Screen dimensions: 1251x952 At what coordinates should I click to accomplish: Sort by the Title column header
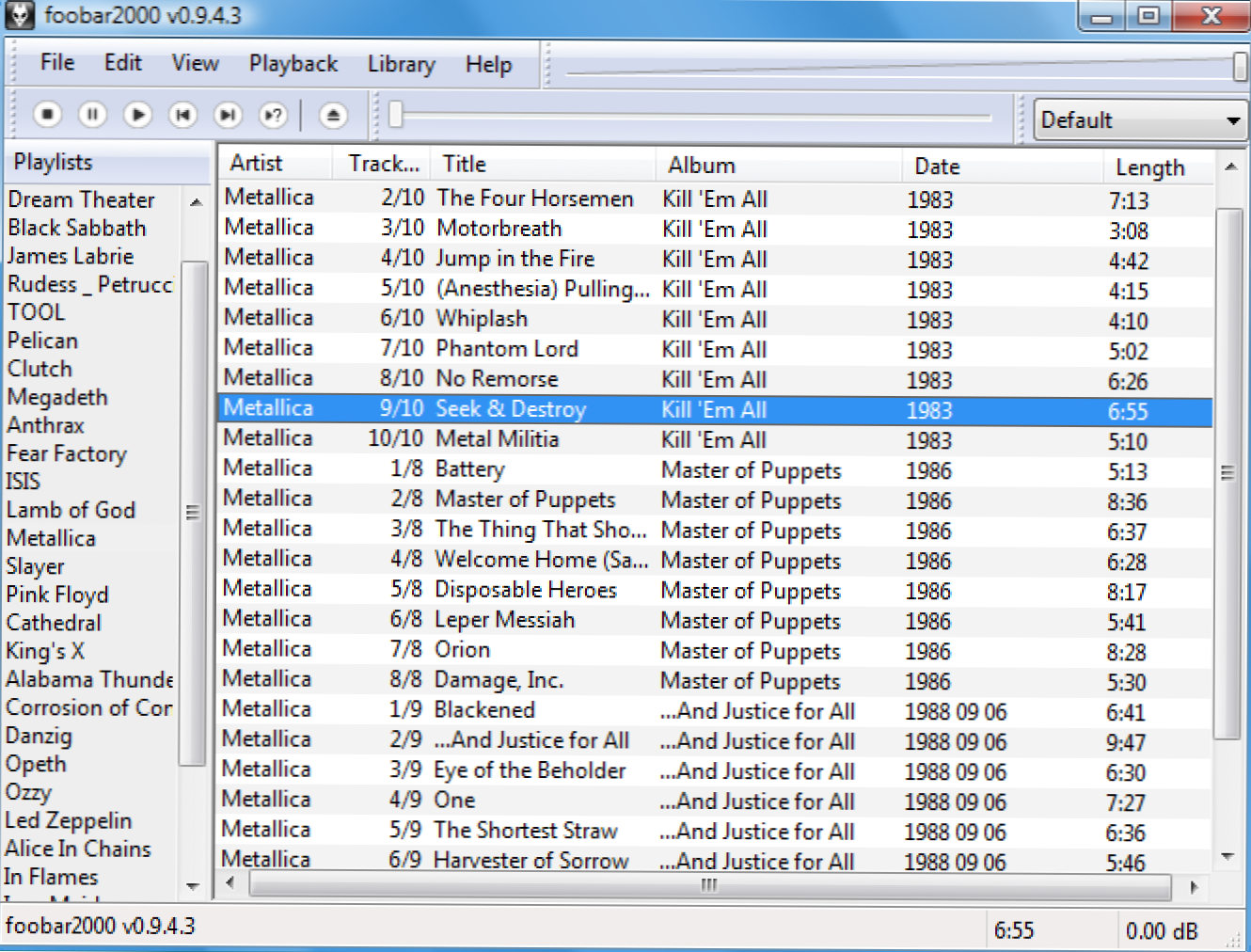click(543, 164)
